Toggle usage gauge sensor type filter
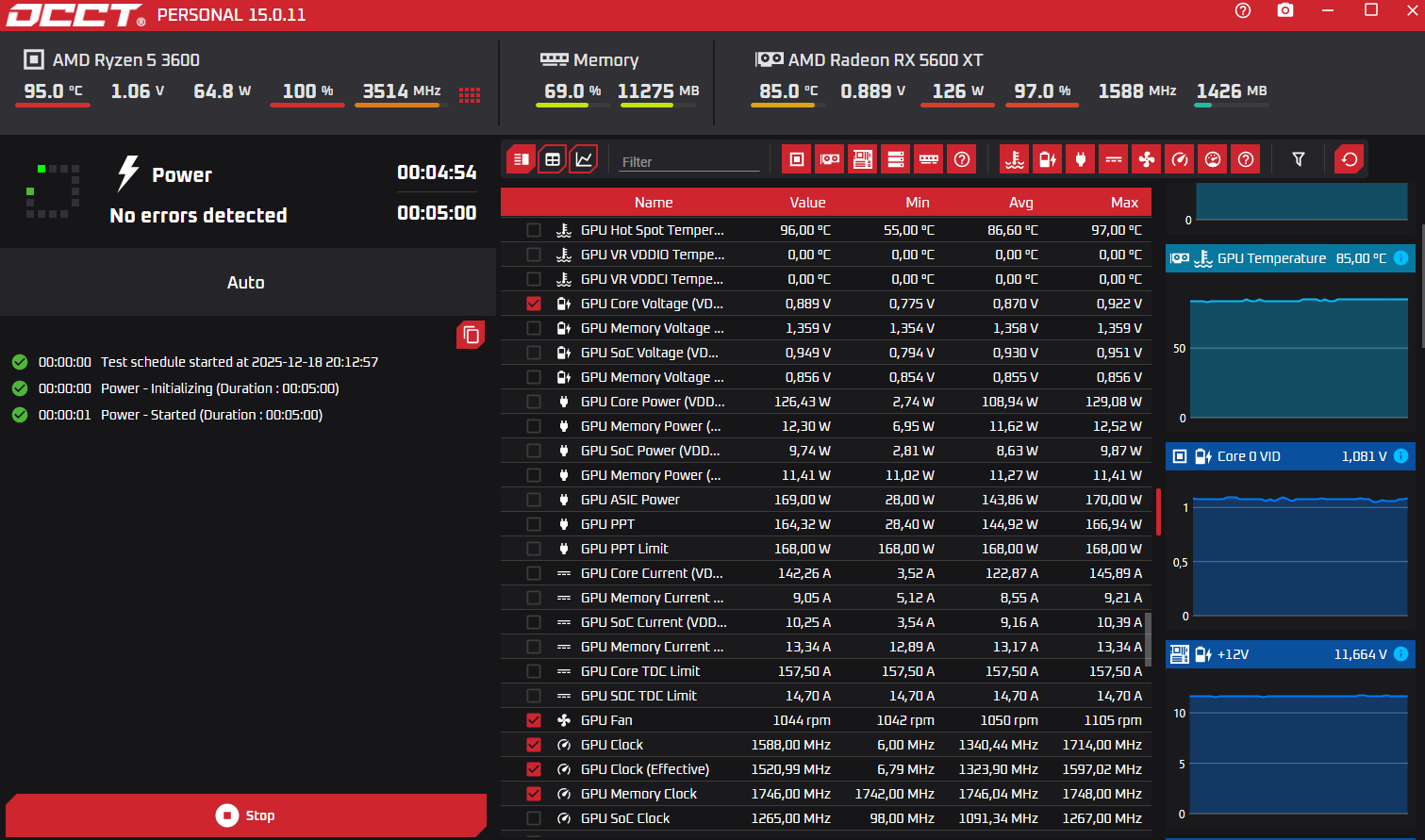Screen dimensions: 1425x840 point(1213,160)
